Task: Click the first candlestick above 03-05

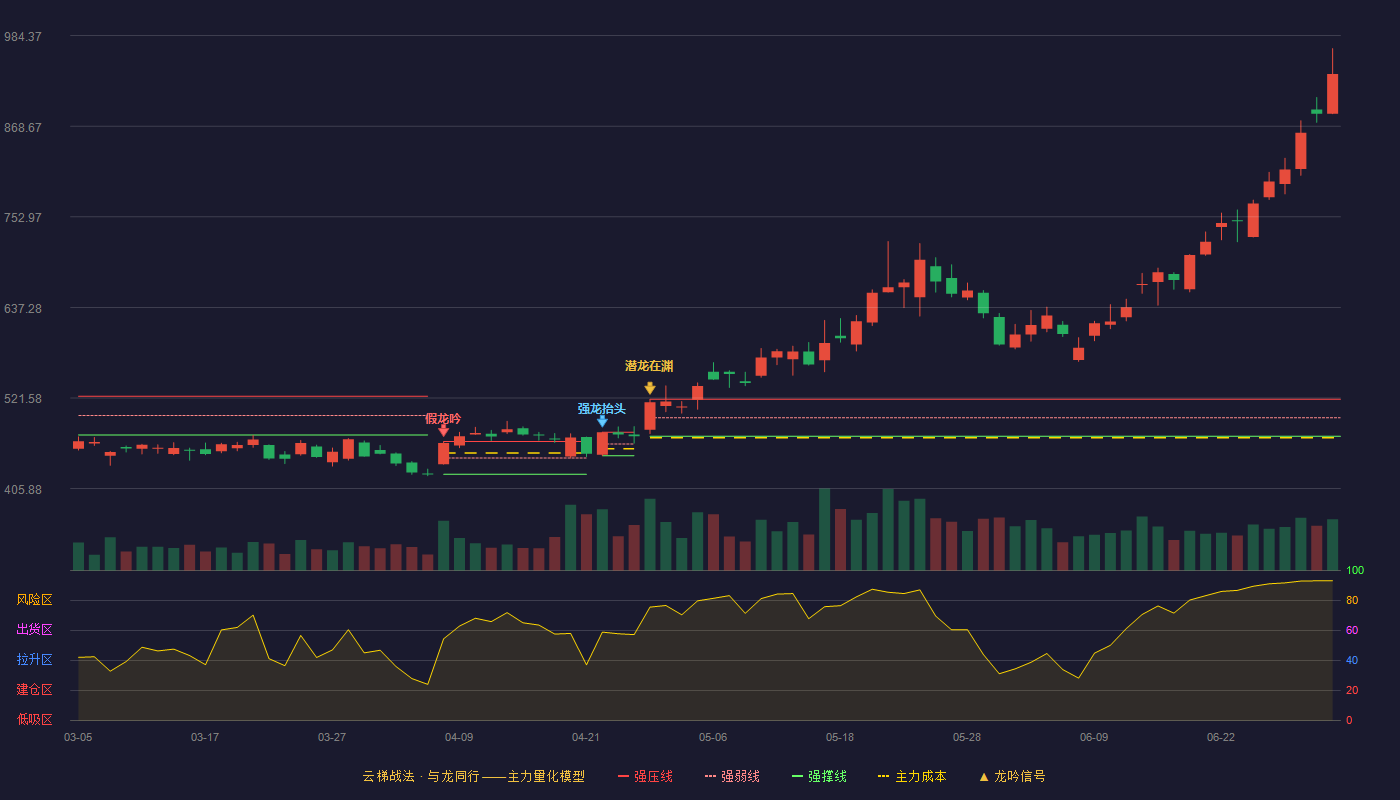Action: tap(78, 445)
